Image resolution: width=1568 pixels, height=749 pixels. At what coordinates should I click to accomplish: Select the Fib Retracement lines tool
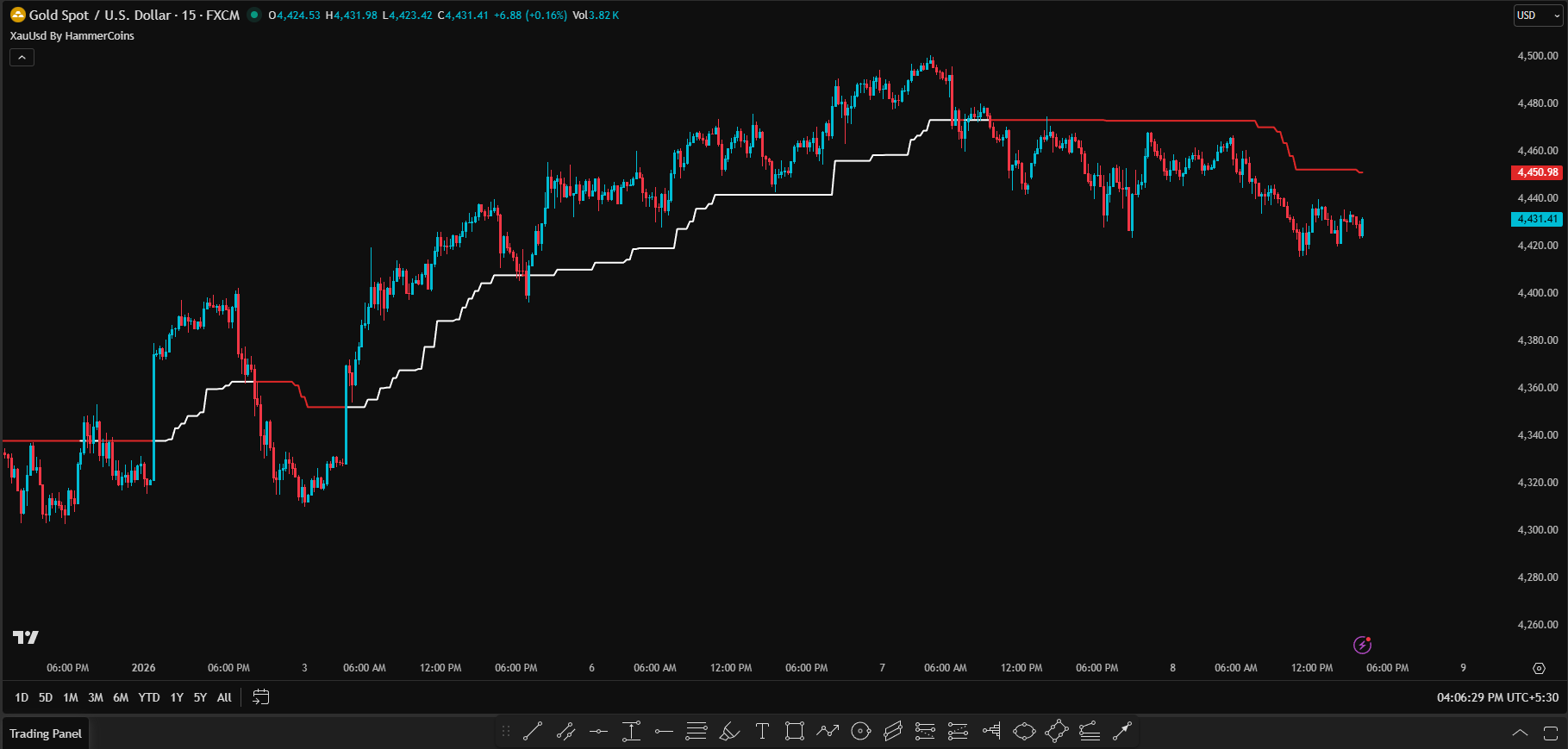pos(697,732)
